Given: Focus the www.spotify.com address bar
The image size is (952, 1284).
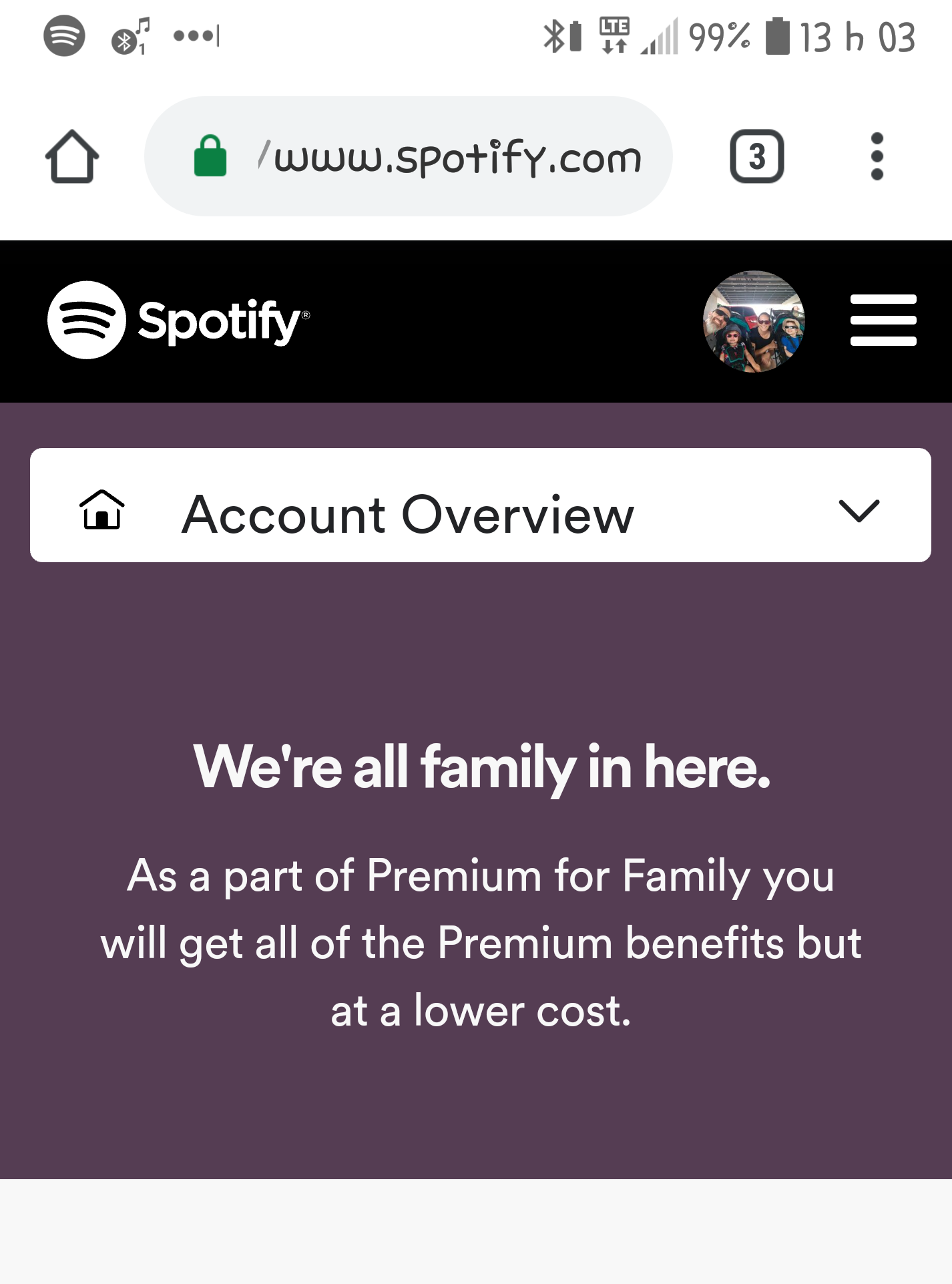Looking at the screenshot, I should pyautogui.click(x=409, y=156).
